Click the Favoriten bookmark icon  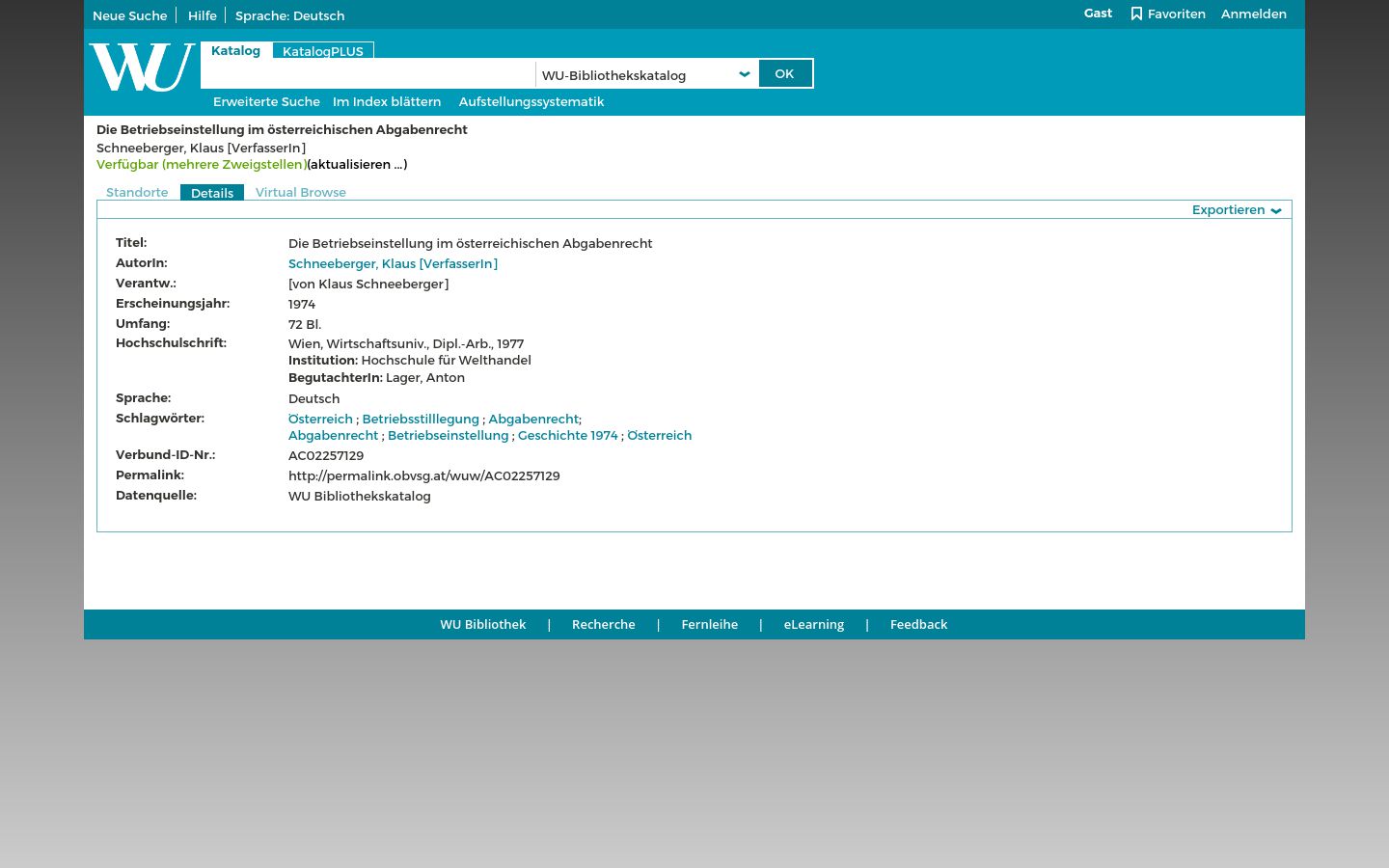point(1136,14)
